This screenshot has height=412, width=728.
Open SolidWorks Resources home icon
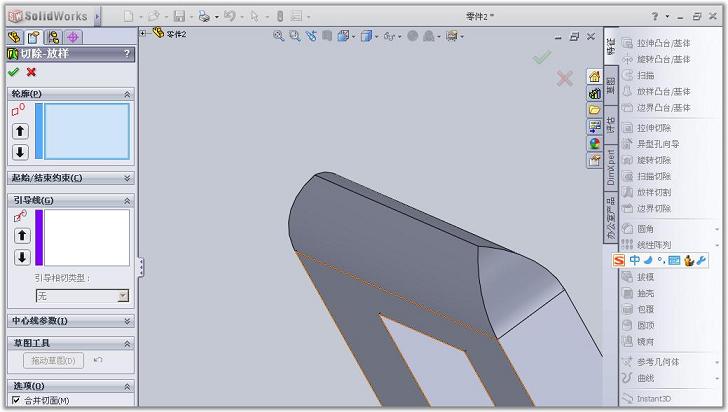click(594, 76)
